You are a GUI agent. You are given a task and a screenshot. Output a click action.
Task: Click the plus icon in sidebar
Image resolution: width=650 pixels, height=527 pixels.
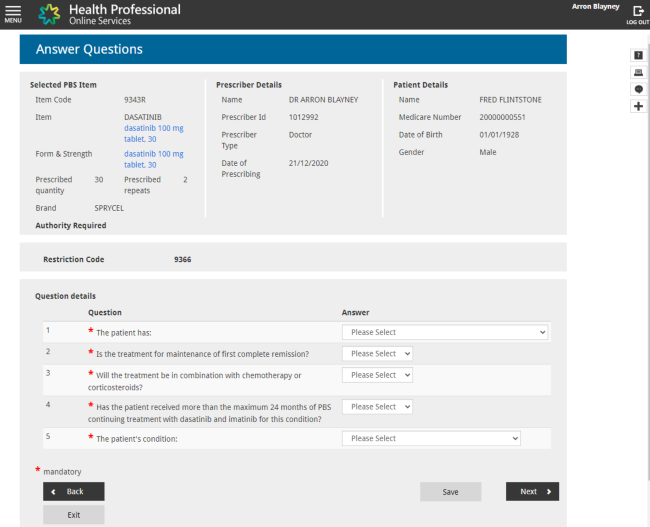638,106
